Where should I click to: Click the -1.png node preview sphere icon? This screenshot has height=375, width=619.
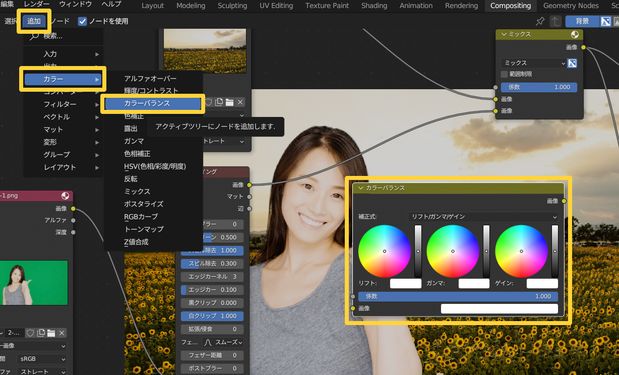[x=65, y=195]
